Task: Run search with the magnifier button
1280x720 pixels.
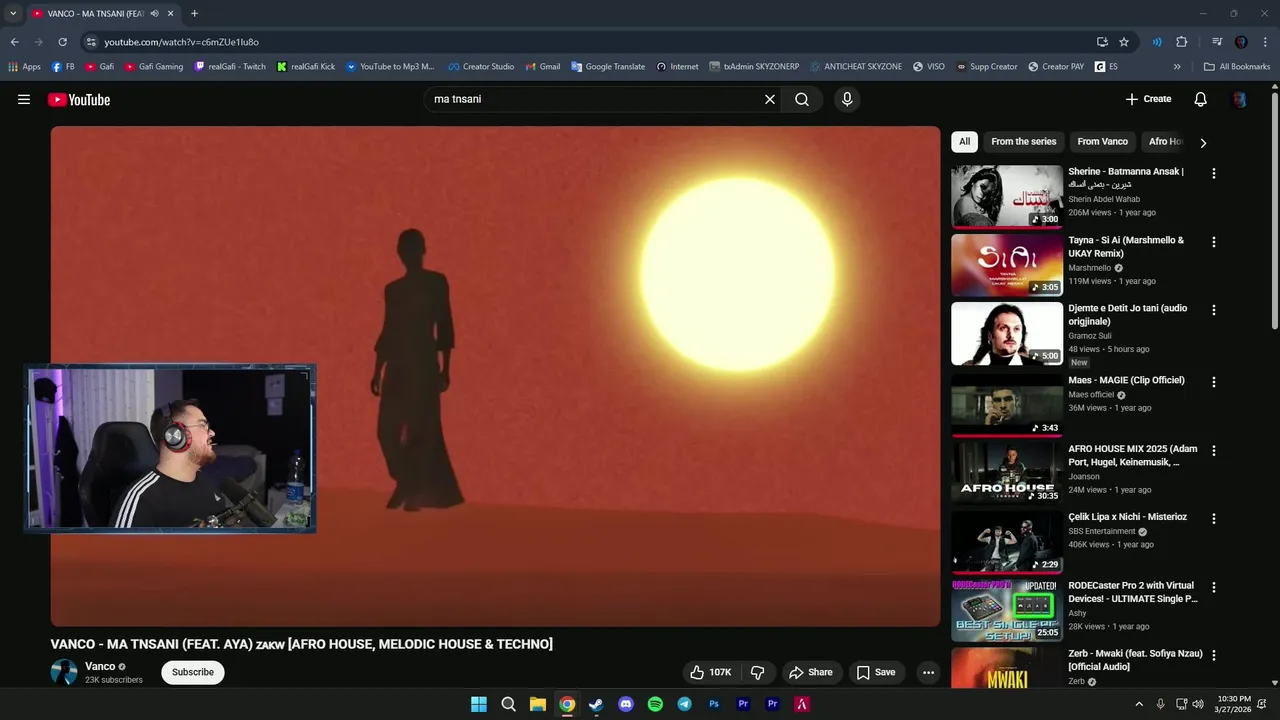Action: (802, 99)
